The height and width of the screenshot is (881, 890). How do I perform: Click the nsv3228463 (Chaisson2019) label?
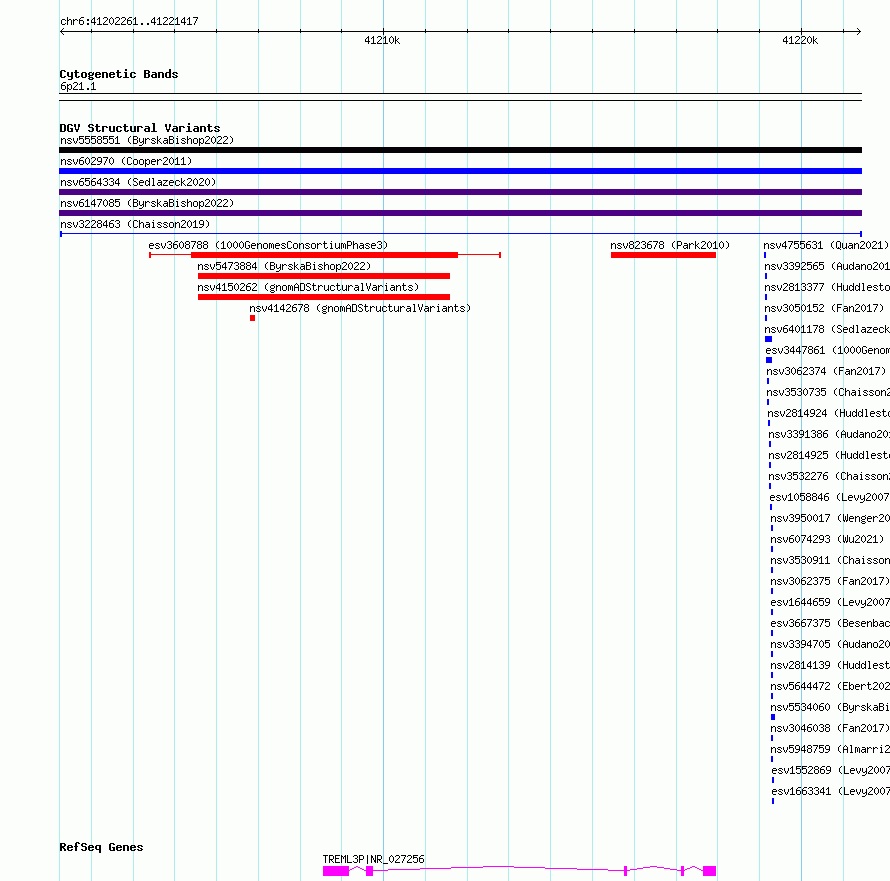135,224
